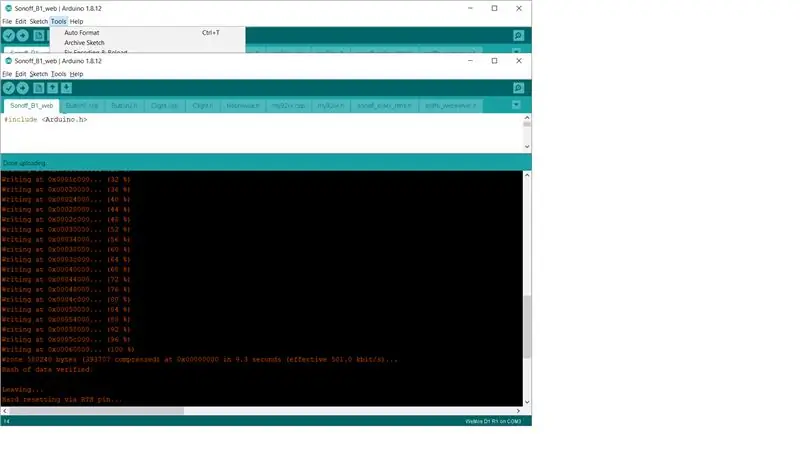Viewport: 800px width, 450px height.
Task: Switch to the Button.h tab
Action: click(124, 106)
